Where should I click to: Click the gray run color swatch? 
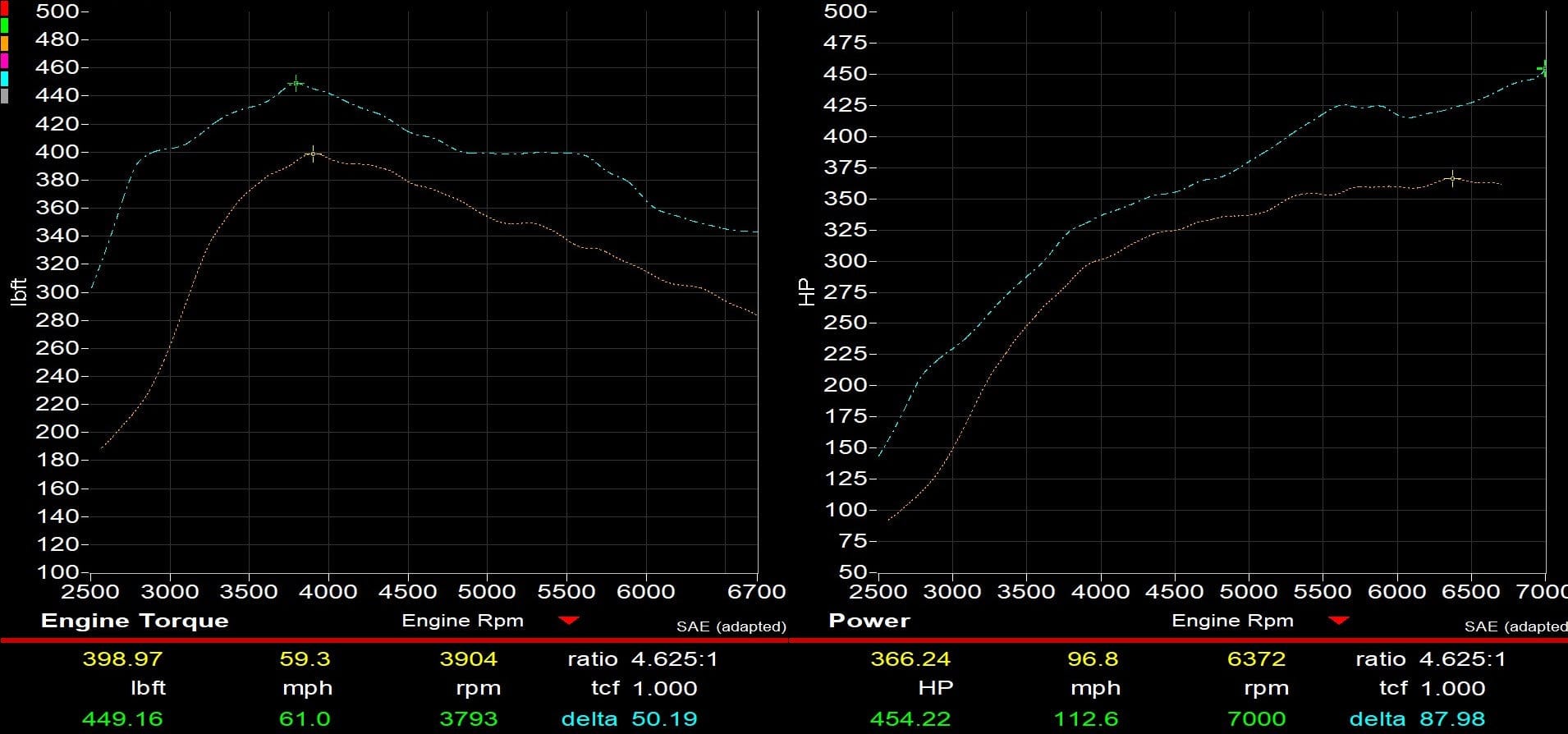[4, 96]
